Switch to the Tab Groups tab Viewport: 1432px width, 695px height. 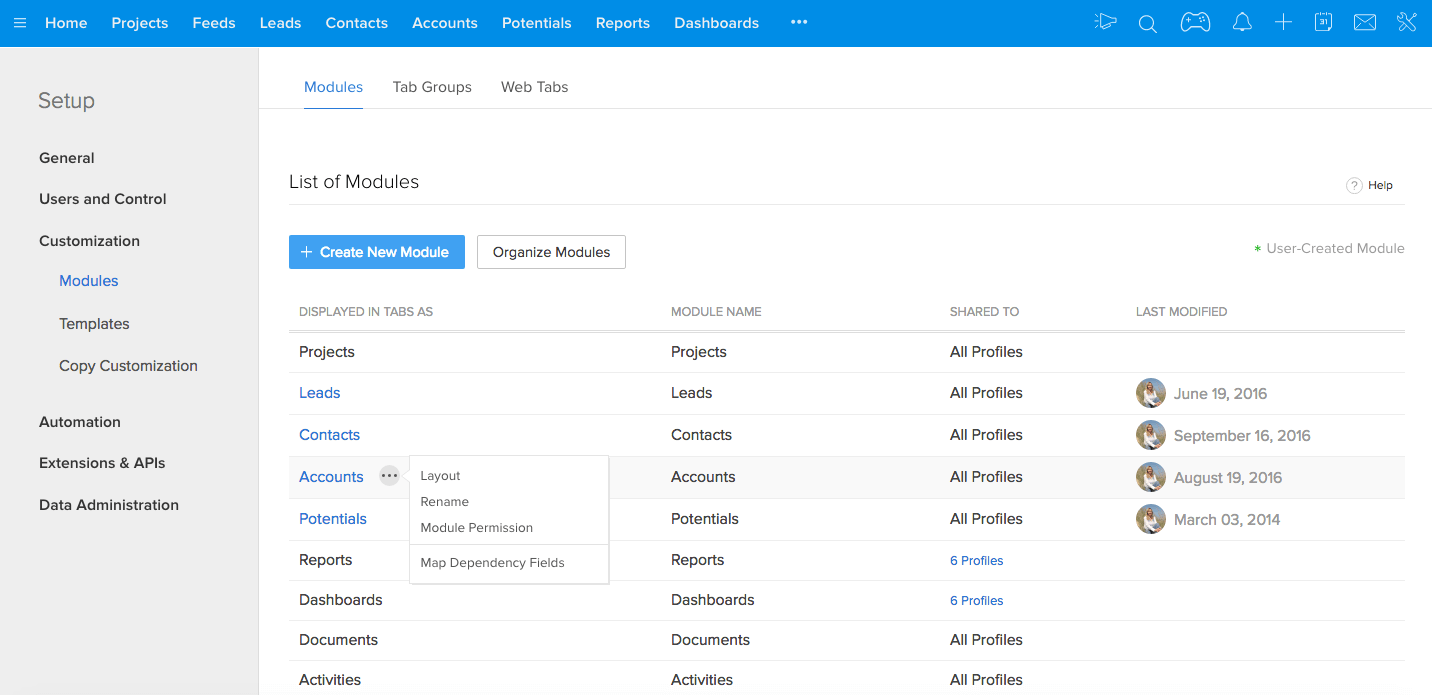point(432,87)
